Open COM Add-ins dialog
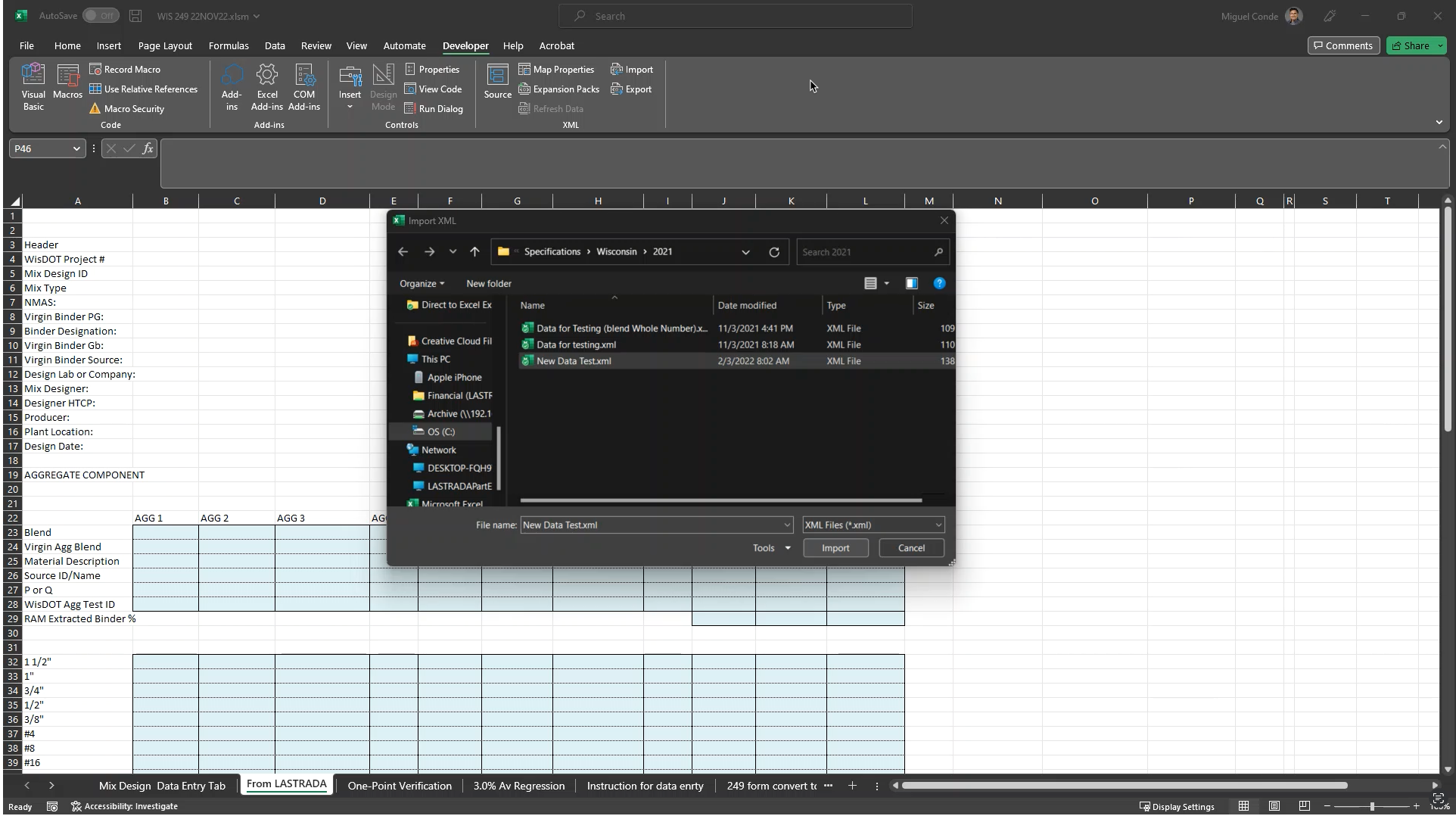The width and height of the screenshot is (1456, 816). 304,88
